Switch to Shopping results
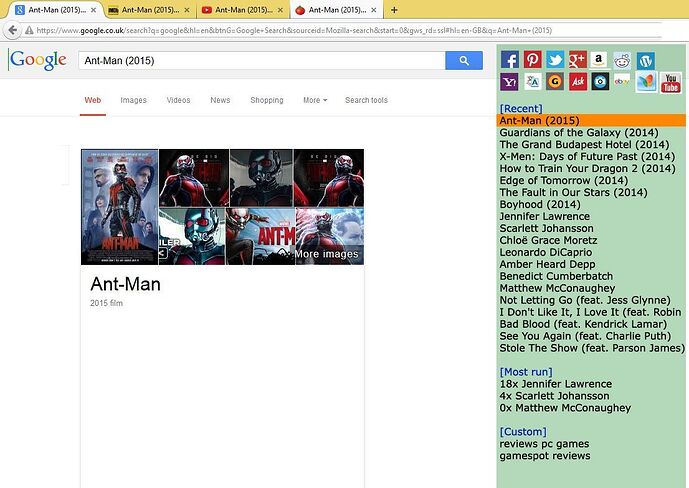This screenshot has height=488, width=689. point(267,100)
